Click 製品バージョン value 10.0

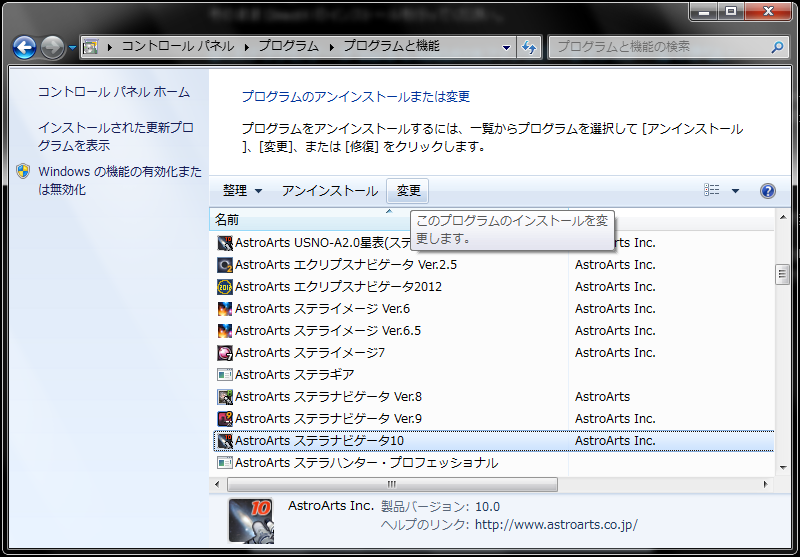coord(487,507)
